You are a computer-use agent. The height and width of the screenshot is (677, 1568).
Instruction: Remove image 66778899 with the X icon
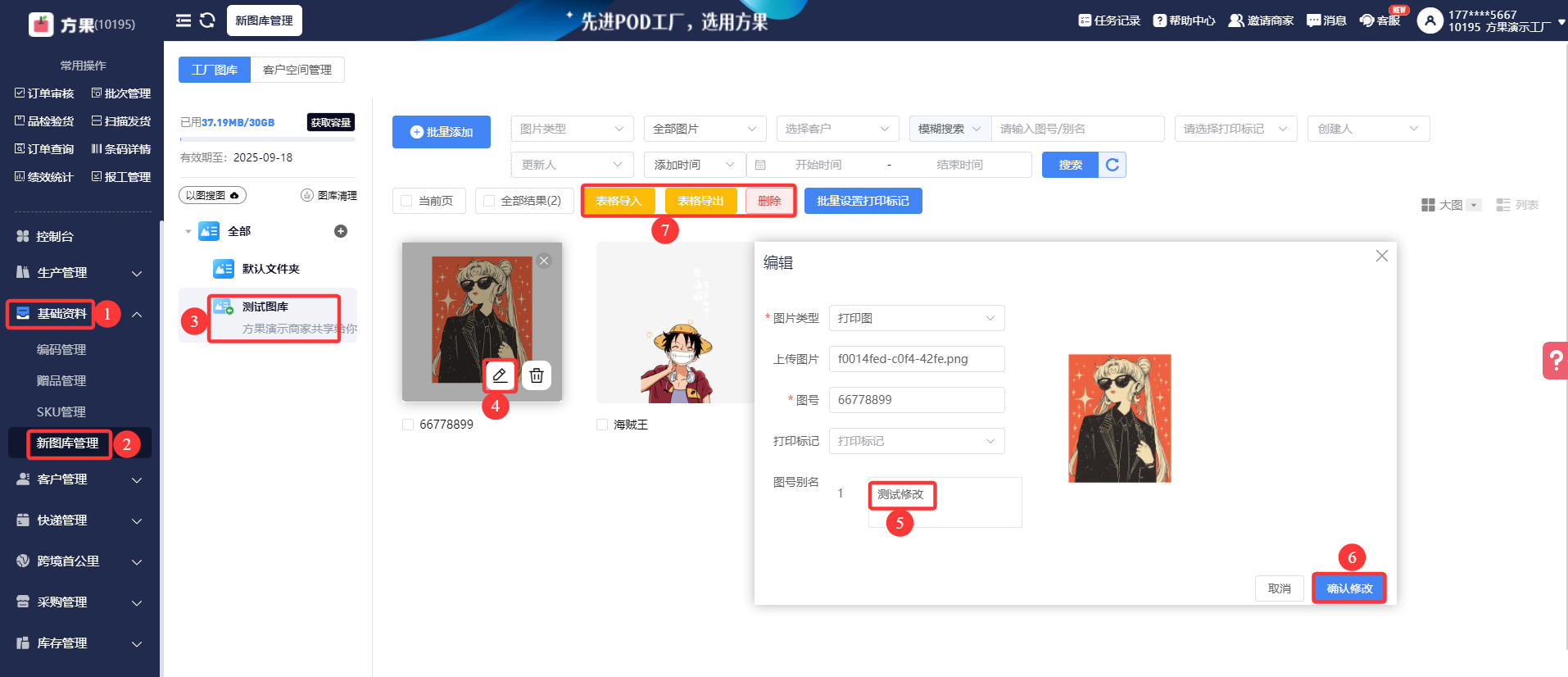pyautogui.click(x=544, y=261)
